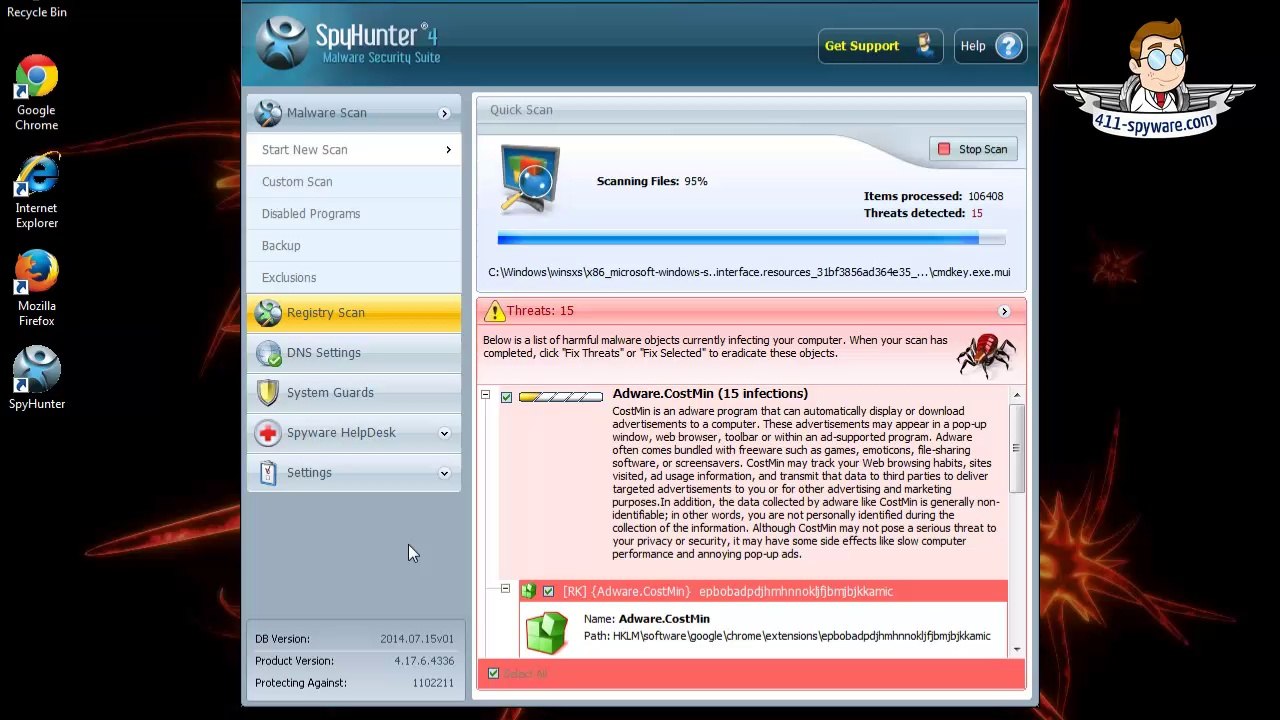Switch to Registry Scan
This screenshot has width=1280, height=720.
[x=354, y=313]
